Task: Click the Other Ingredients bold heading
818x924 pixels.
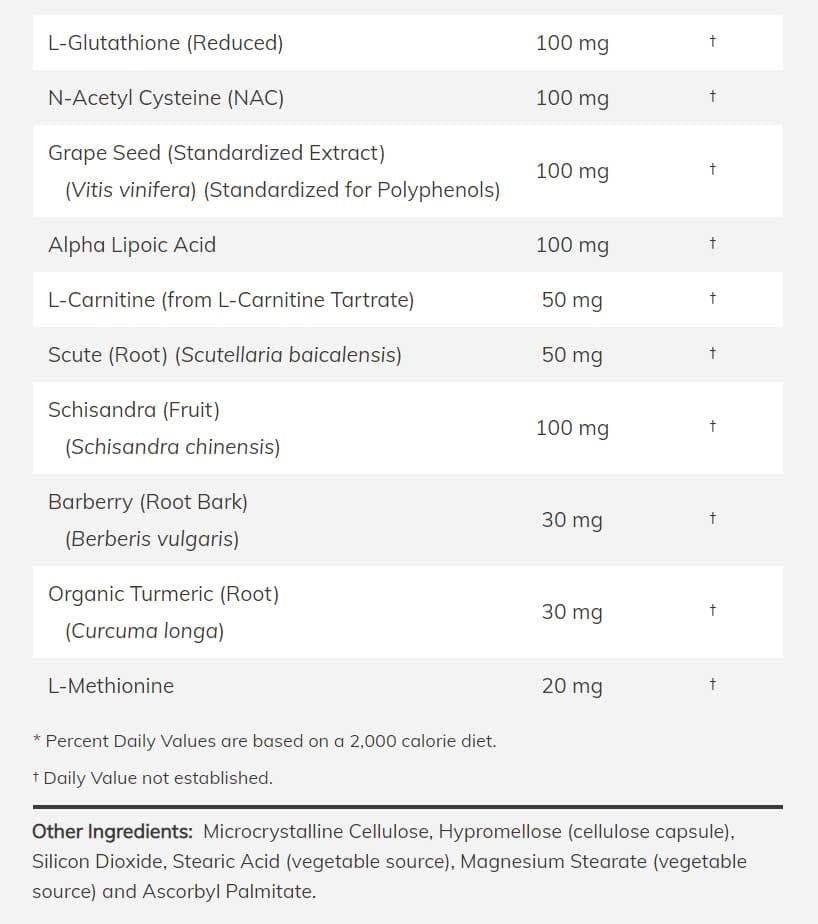Action: (113, 831)
